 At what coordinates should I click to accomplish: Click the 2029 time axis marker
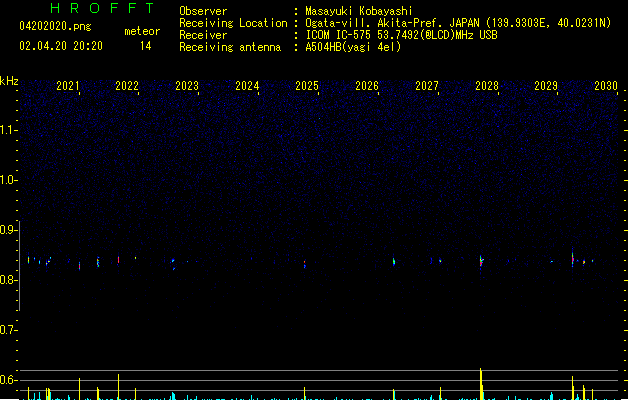pyautogui.click(x=546, y=86)
